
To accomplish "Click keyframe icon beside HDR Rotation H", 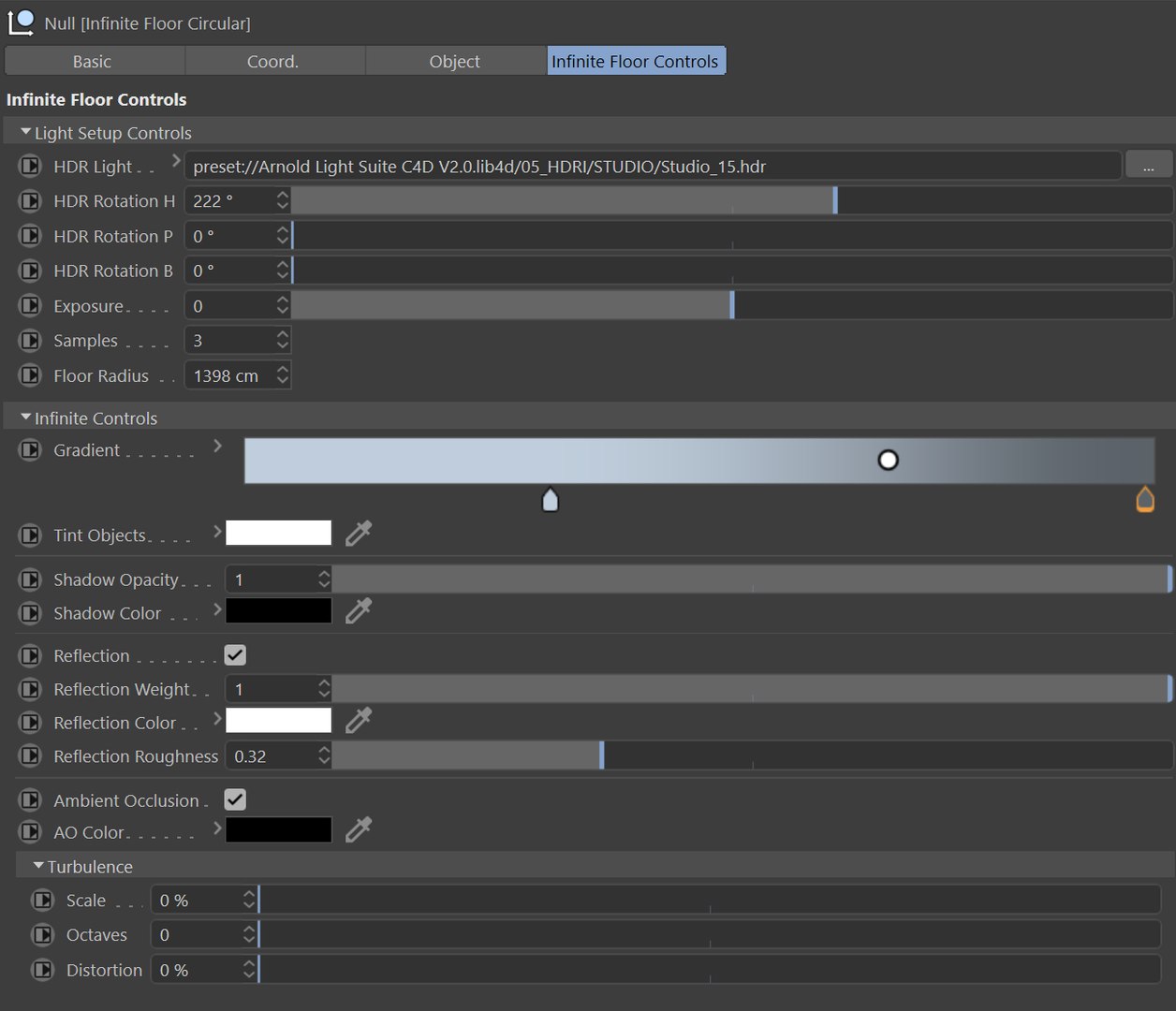I will 30,201.
